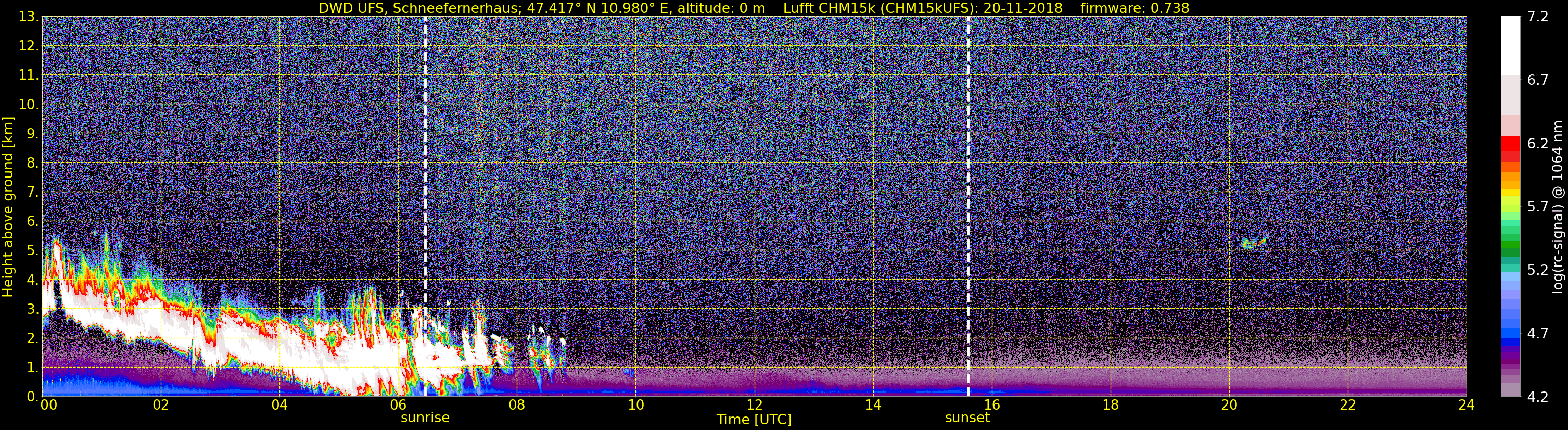Click the colorbar tick value "4.2"
Screen dimensions: 1568x430
click(x=1538, y=397)
